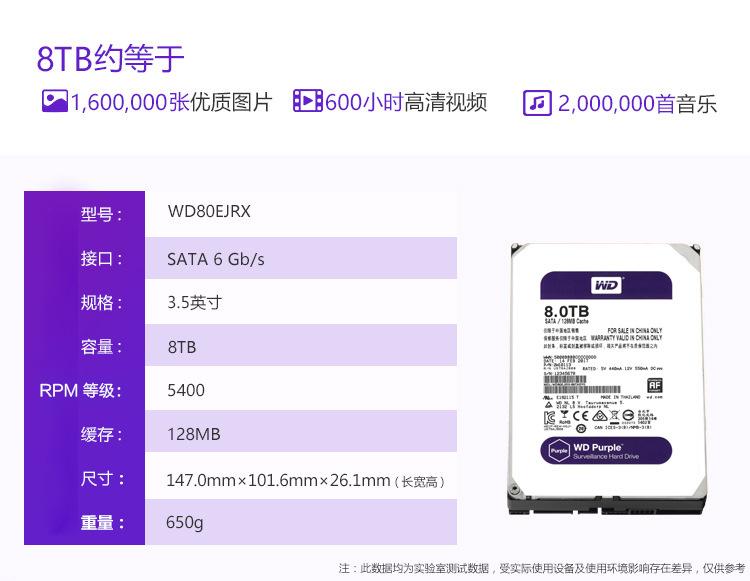750x581 pixels.
Task: Click the 容量 row label
Action: (x=101, y=347)
